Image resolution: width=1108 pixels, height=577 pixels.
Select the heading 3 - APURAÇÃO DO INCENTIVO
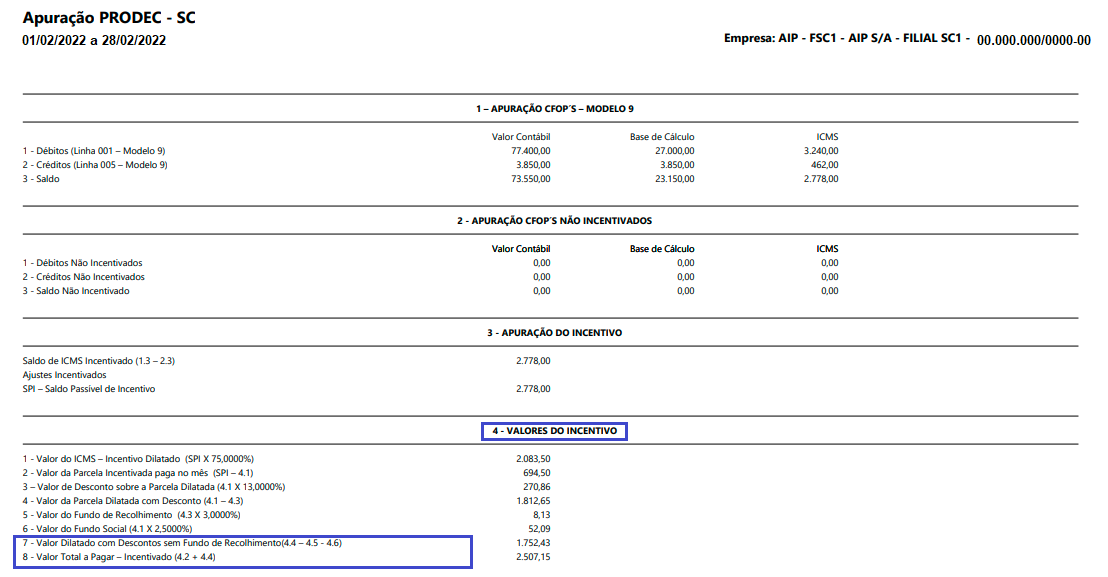point(555,333)
